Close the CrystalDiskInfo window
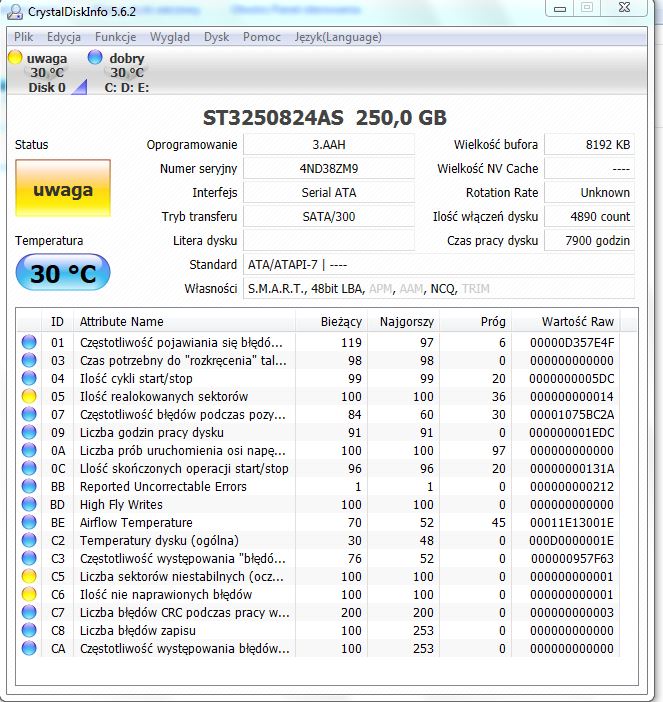663x702 pixels. point(624,8)
